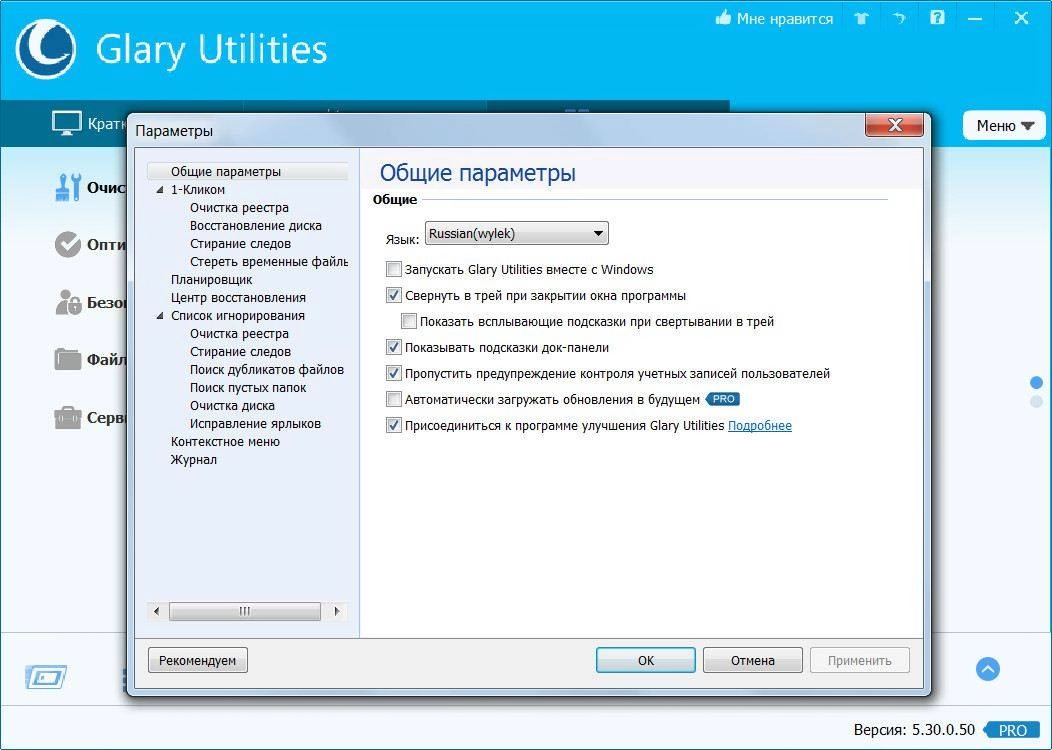Select Центр восстановления tree item
This screenshot has height=750, width=1052.
(238, 298)
